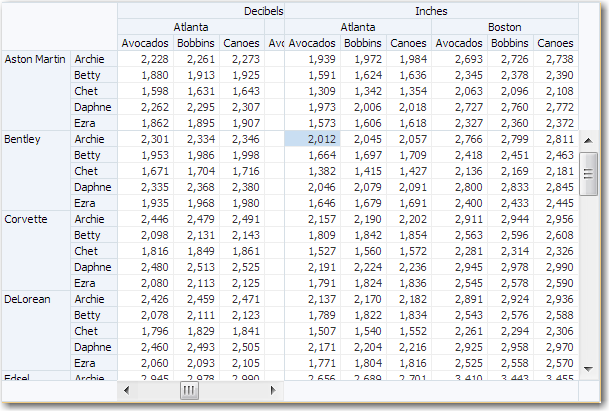609x411 pixels.
Task: Select the Decibels column header
Action: coord(201,11)
